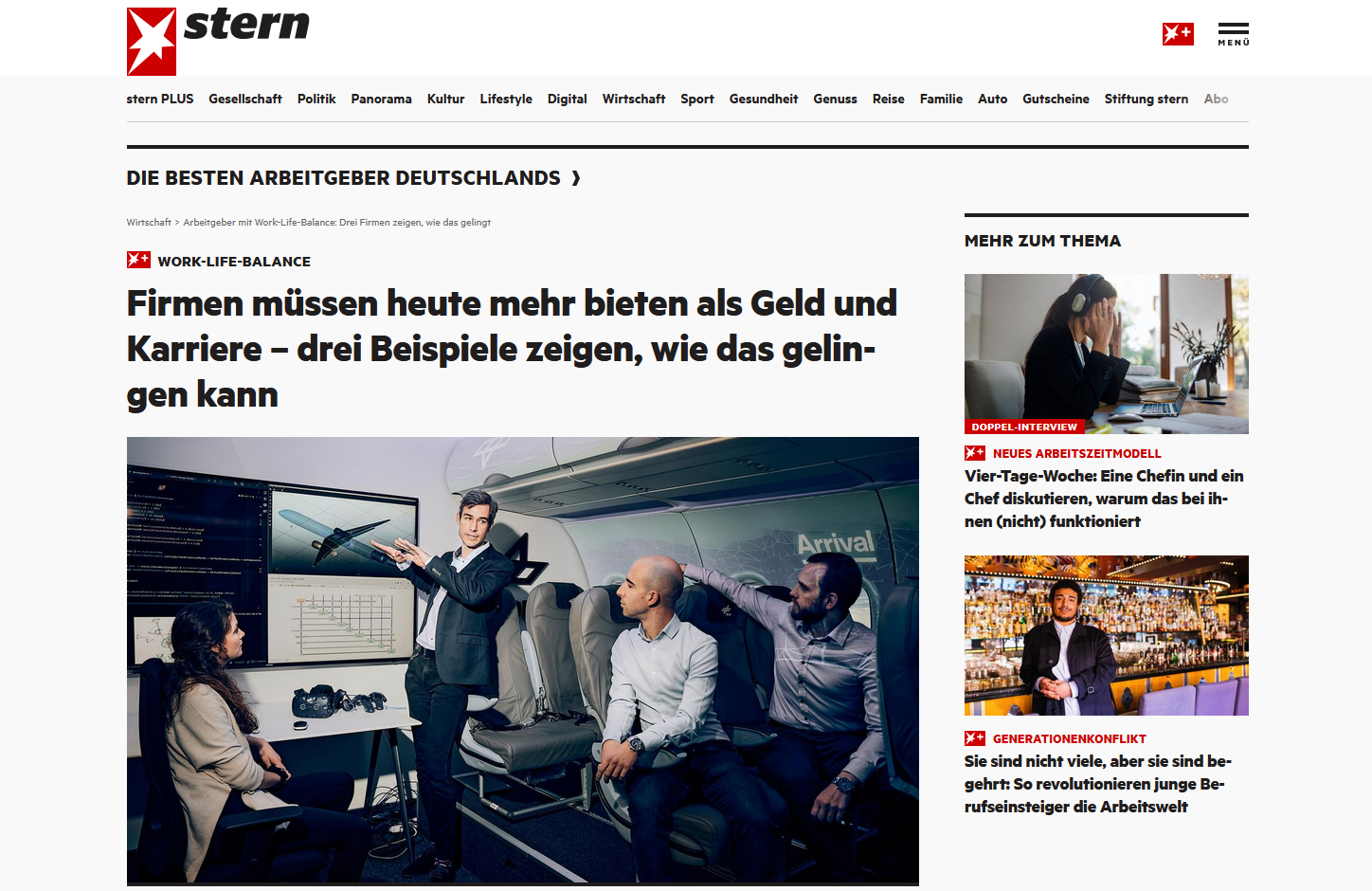Image resolution: width=1372 pixels, height=891 pixels.
Task: Open junge Berufseinsteiger article headline
Action: pyautogui.click(x=1098, y=784)
